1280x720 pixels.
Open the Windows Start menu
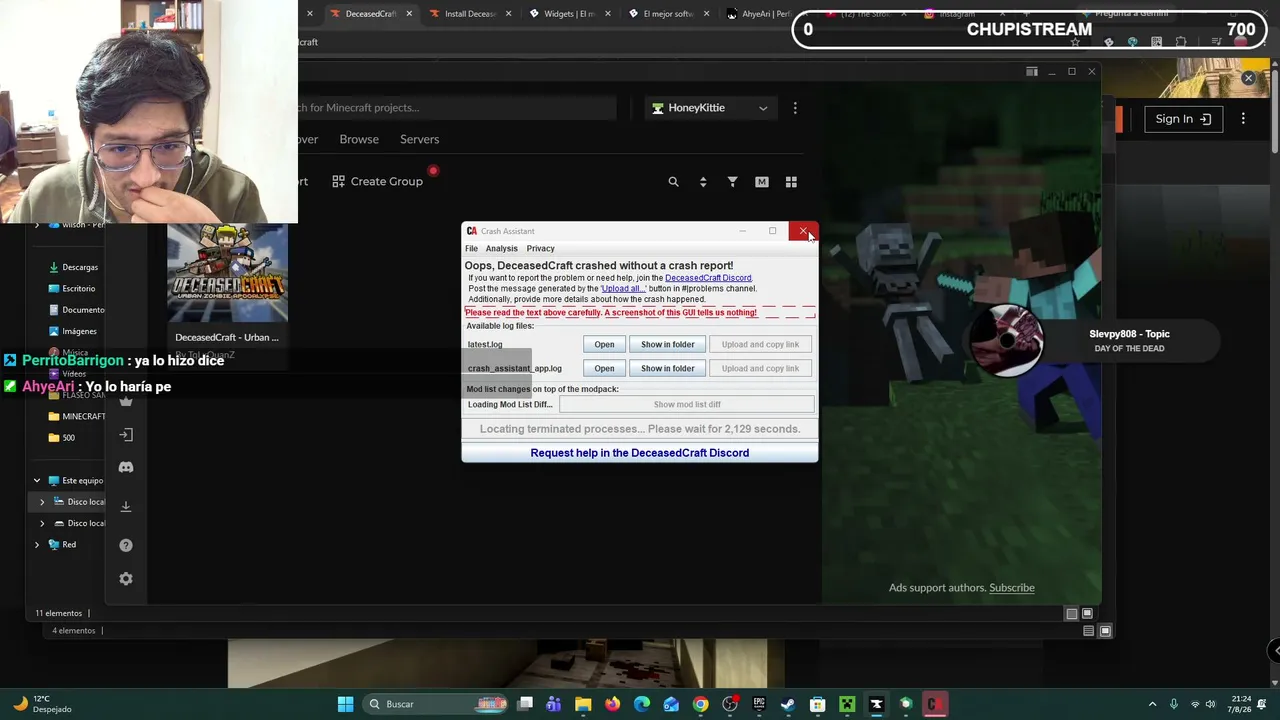345,704
